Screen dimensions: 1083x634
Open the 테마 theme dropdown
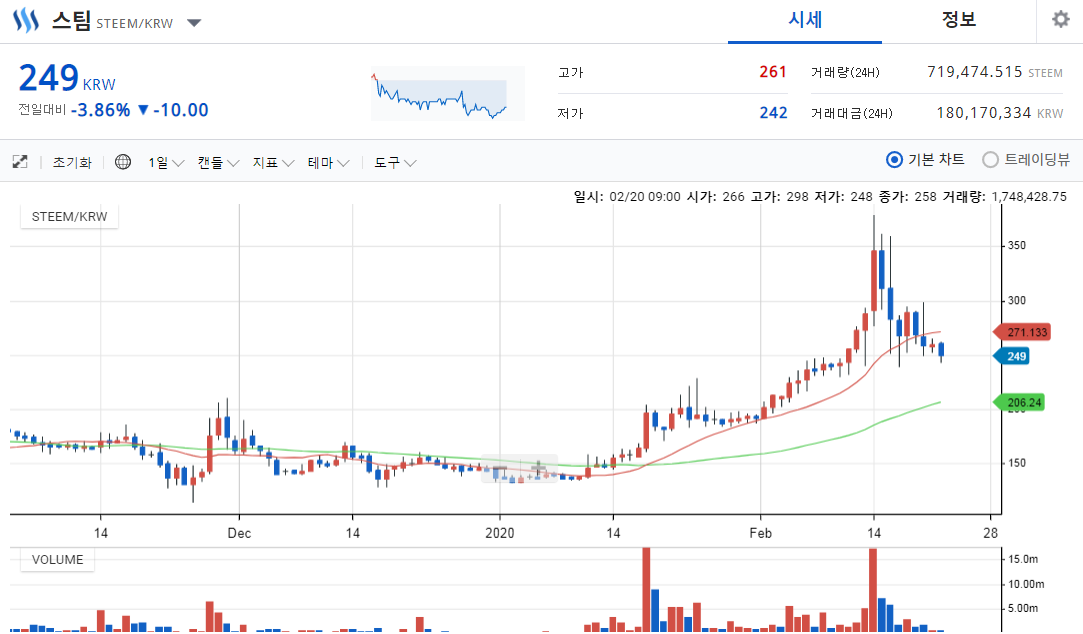point(328,163)
